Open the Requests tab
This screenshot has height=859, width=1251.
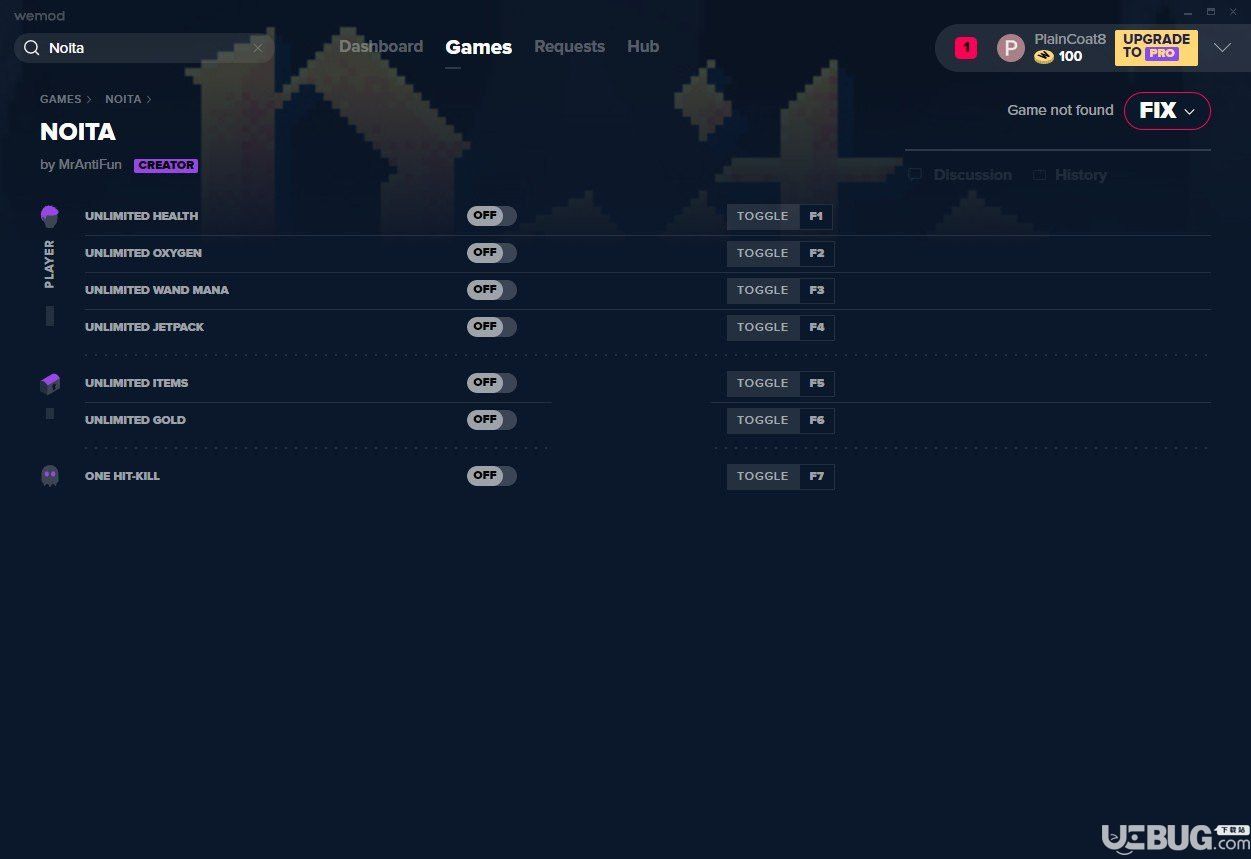(x=569, y=46)
